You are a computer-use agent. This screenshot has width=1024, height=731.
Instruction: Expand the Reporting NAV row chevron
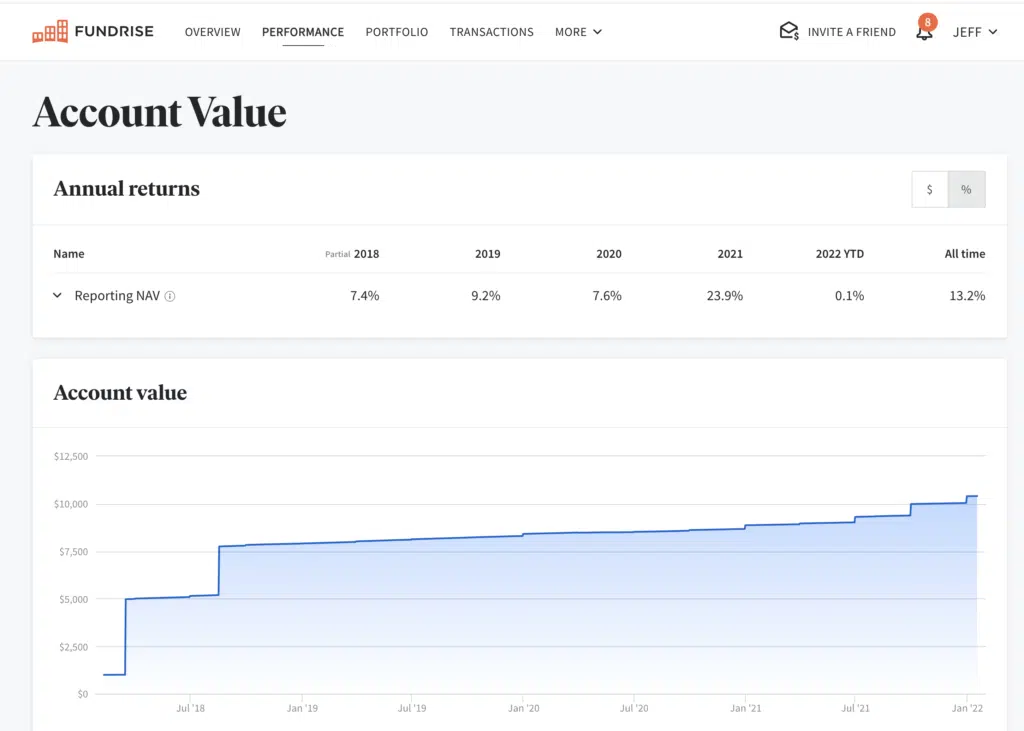coord(58,296)
